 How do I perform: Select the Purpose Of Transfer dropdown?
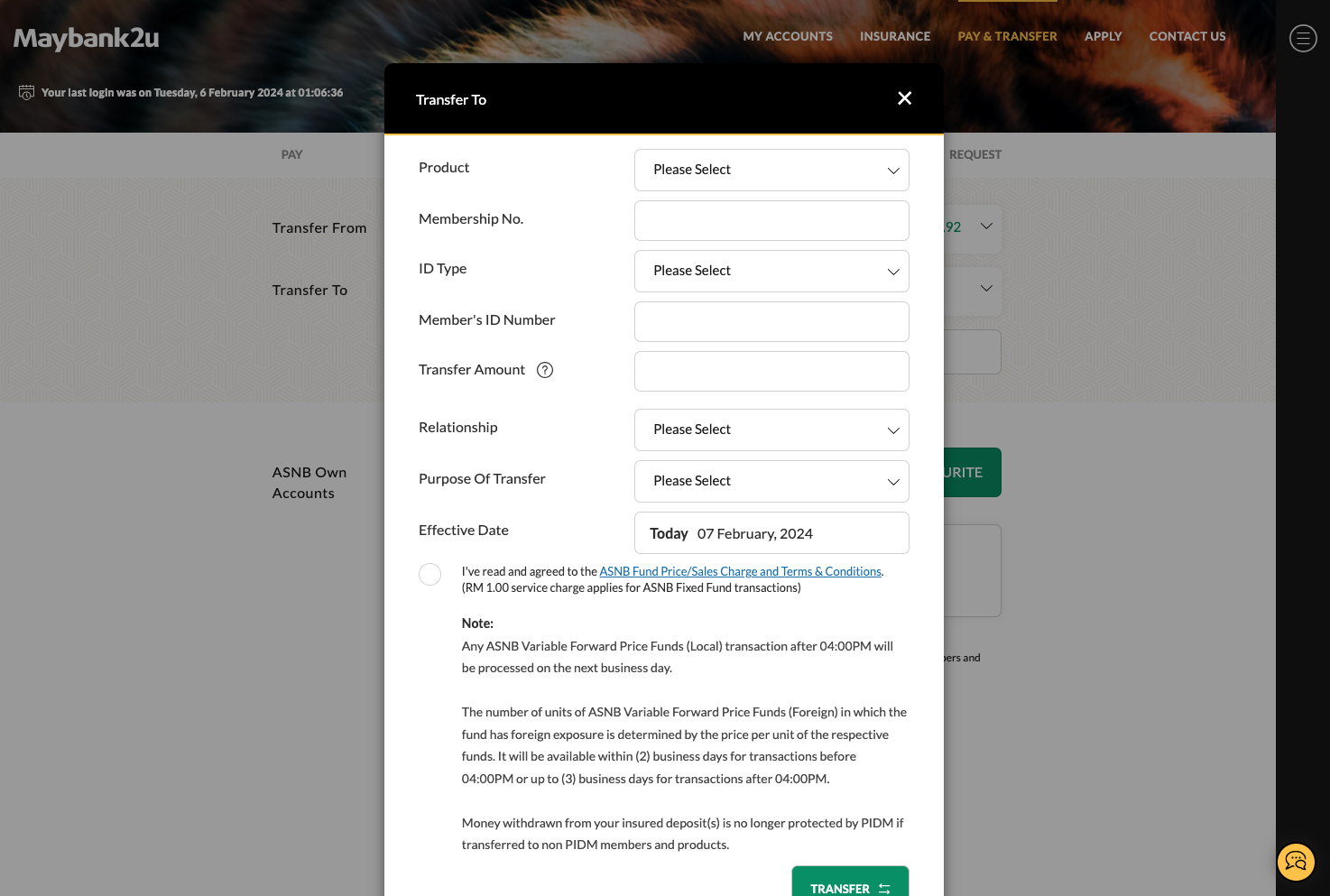coord(771,481)
